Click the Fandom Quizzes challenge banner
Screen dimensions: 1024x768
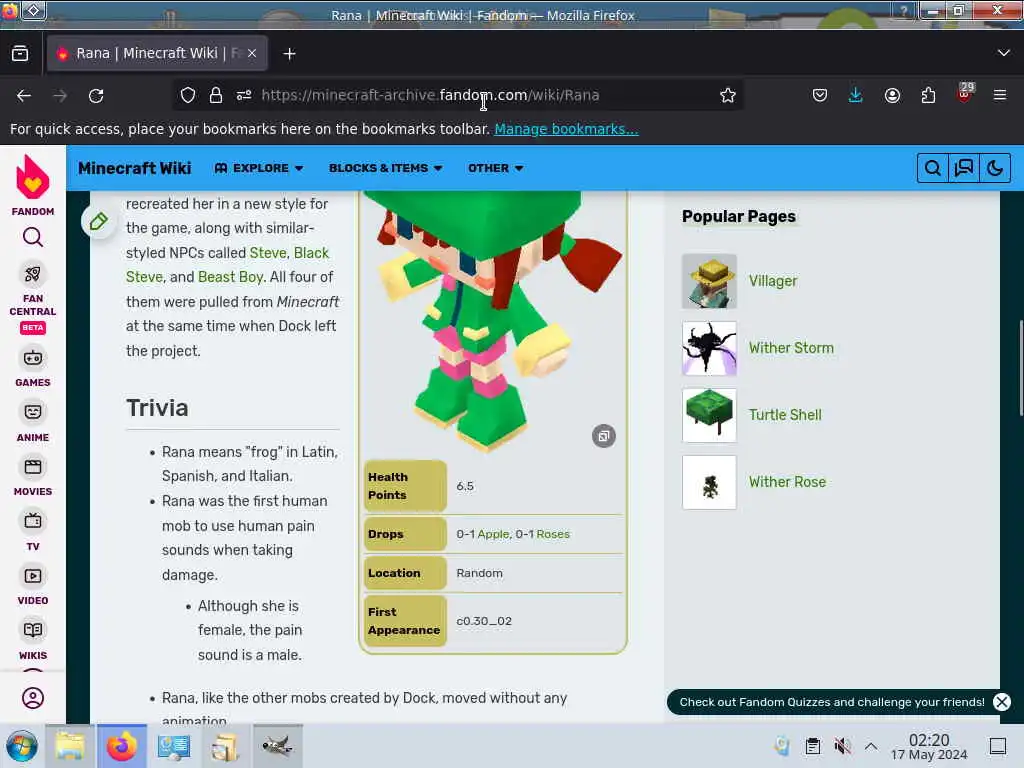tap(831, 702)
